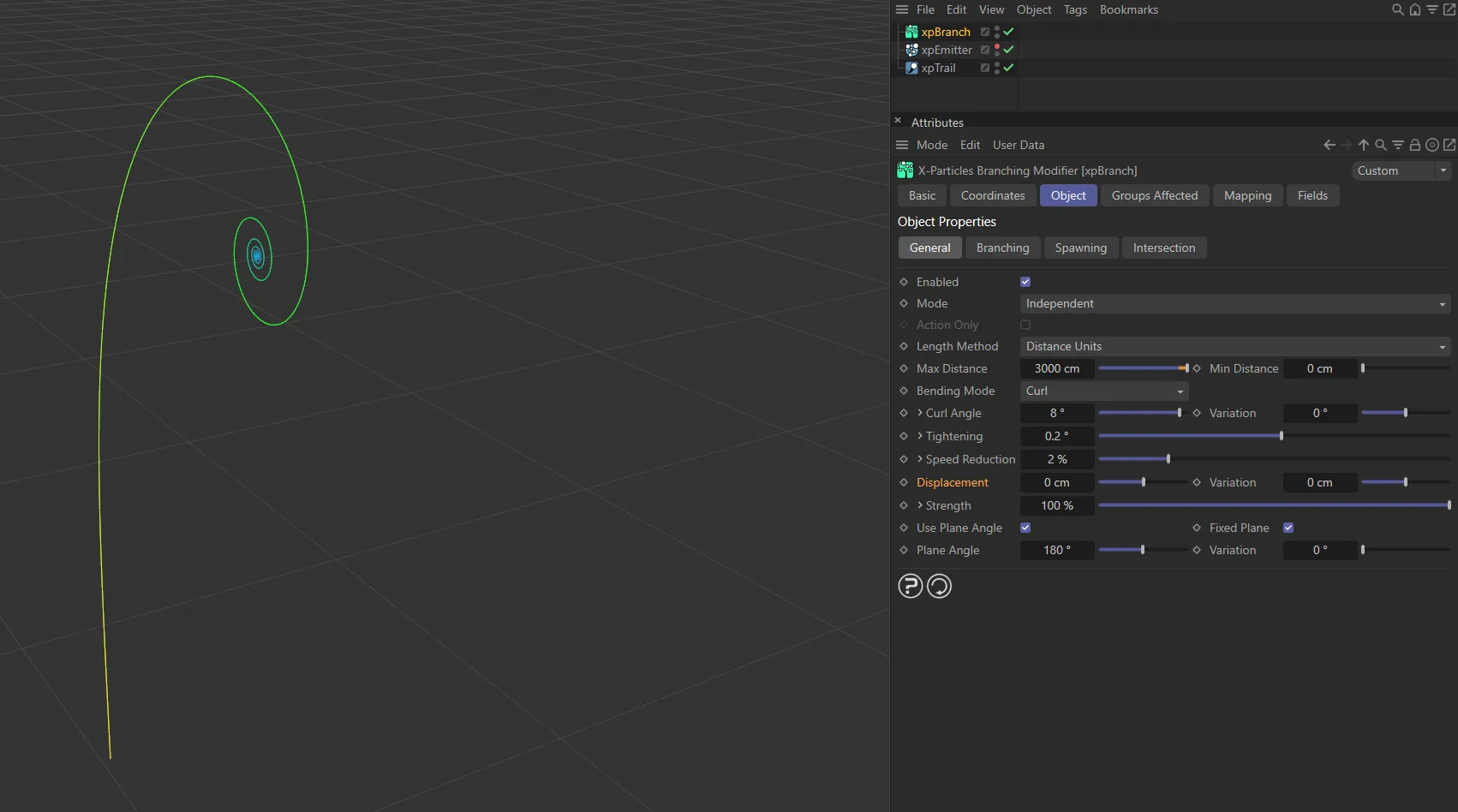1458x812 pixels.
Task: Open the Bookmarks menu
Action: coord(1128,9)
